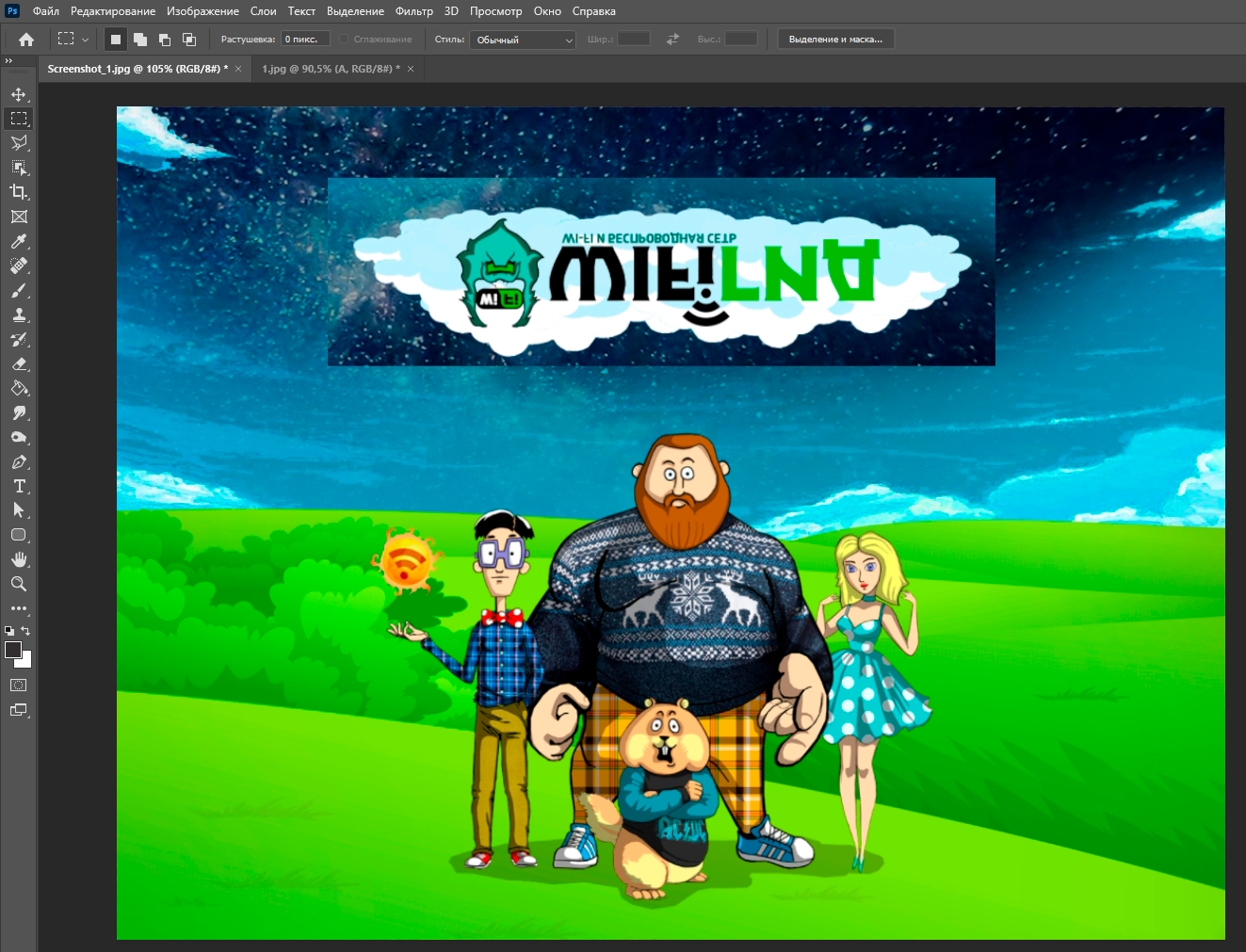Image resolution: width=1246 pixels, height=952 pixels.
Task: Select the Zoom tool
Action: tap(19, 584)
